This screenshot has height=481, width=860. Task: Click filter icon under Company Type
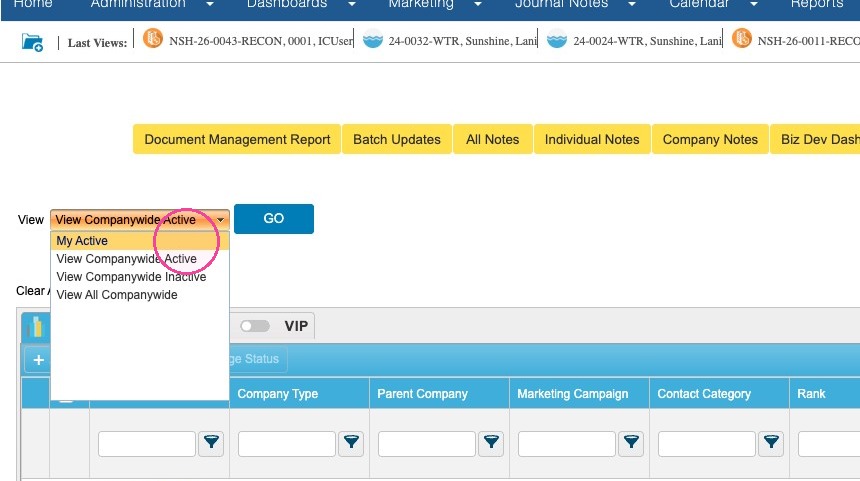pos(352,443)
